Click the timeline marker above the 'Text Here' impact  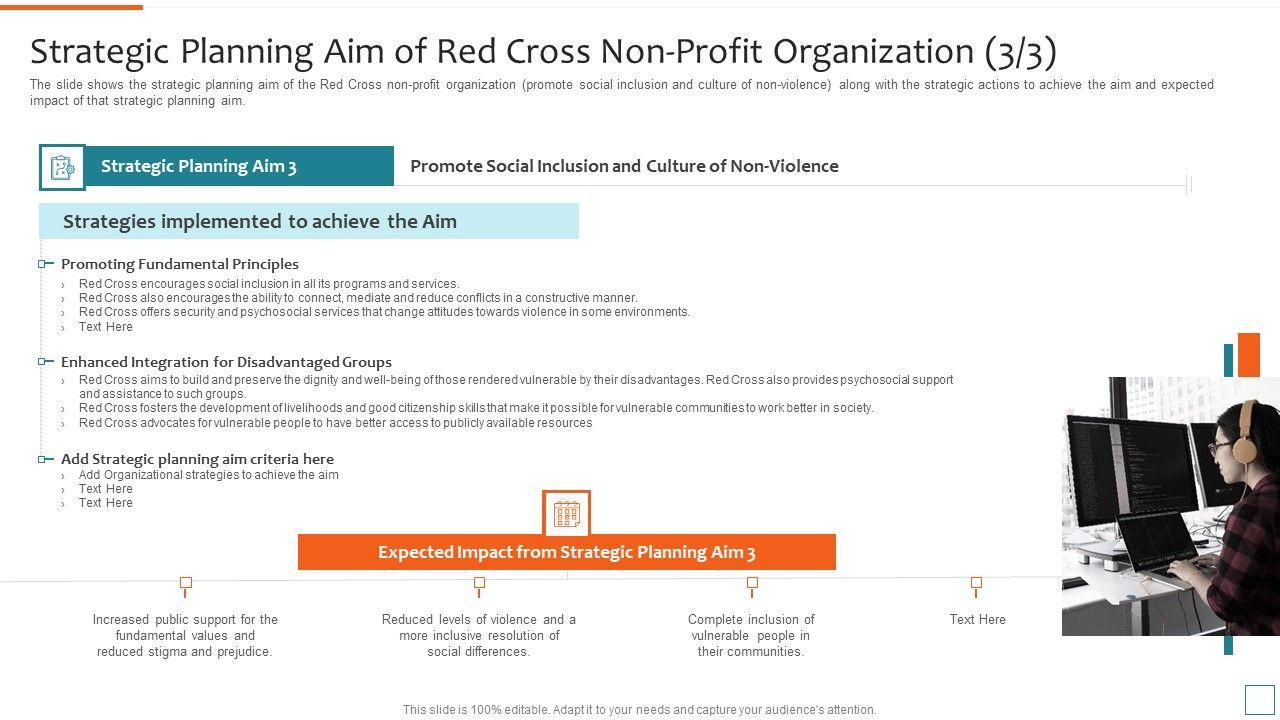(976, 582)
